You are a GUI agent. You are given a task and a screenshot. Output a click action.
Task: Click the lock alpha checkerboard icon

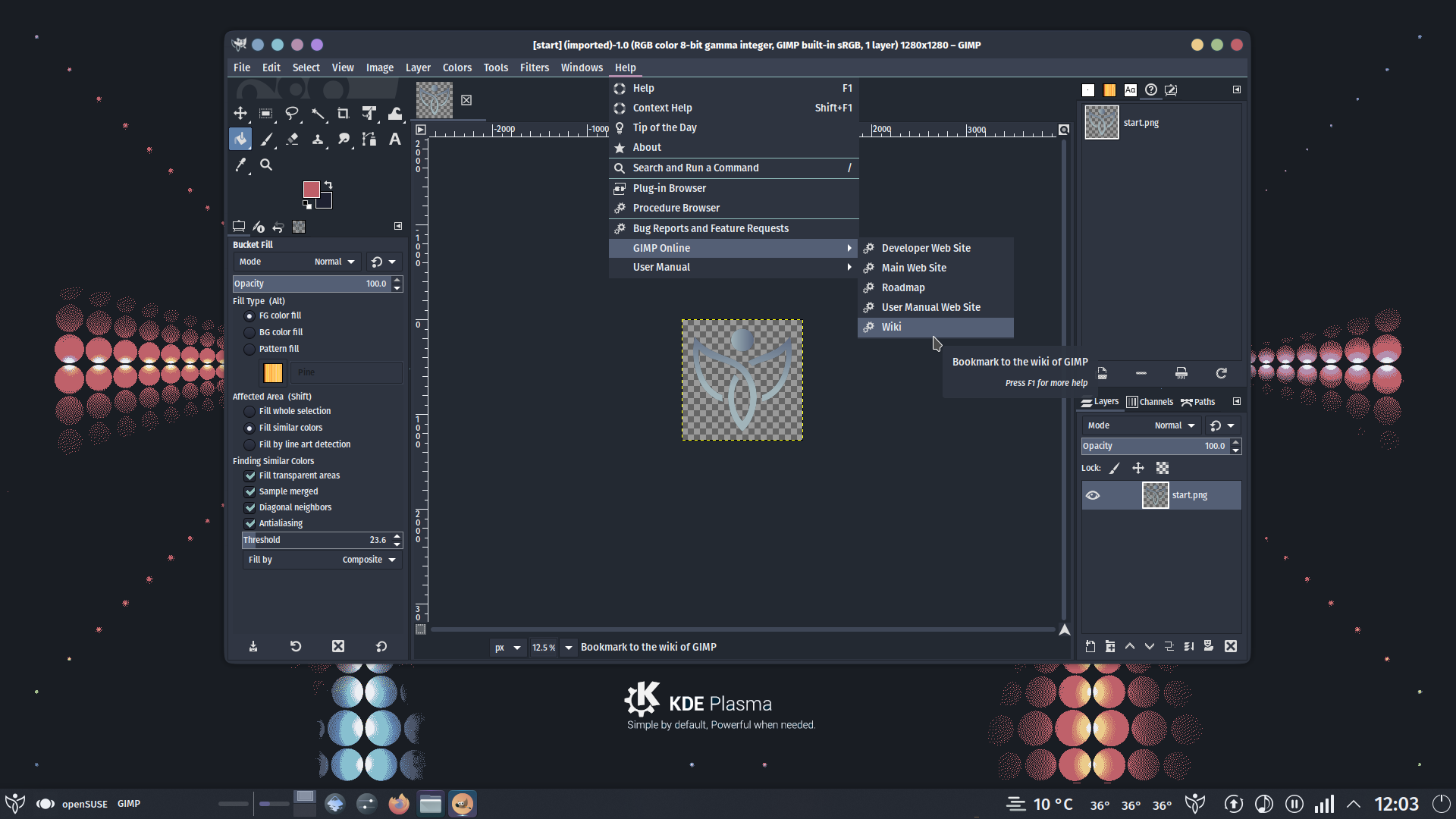[1163, 468]
